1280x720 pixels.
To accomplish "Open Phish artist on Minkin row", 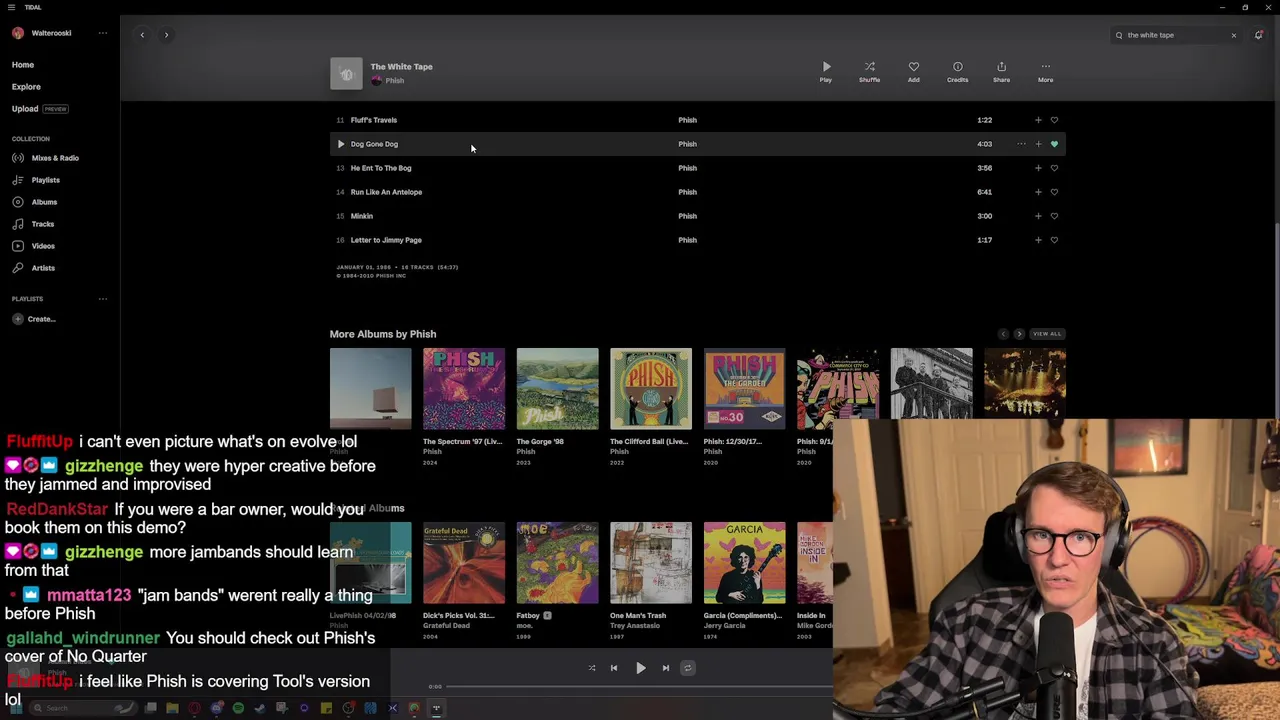I will click(x=687, y=216).
